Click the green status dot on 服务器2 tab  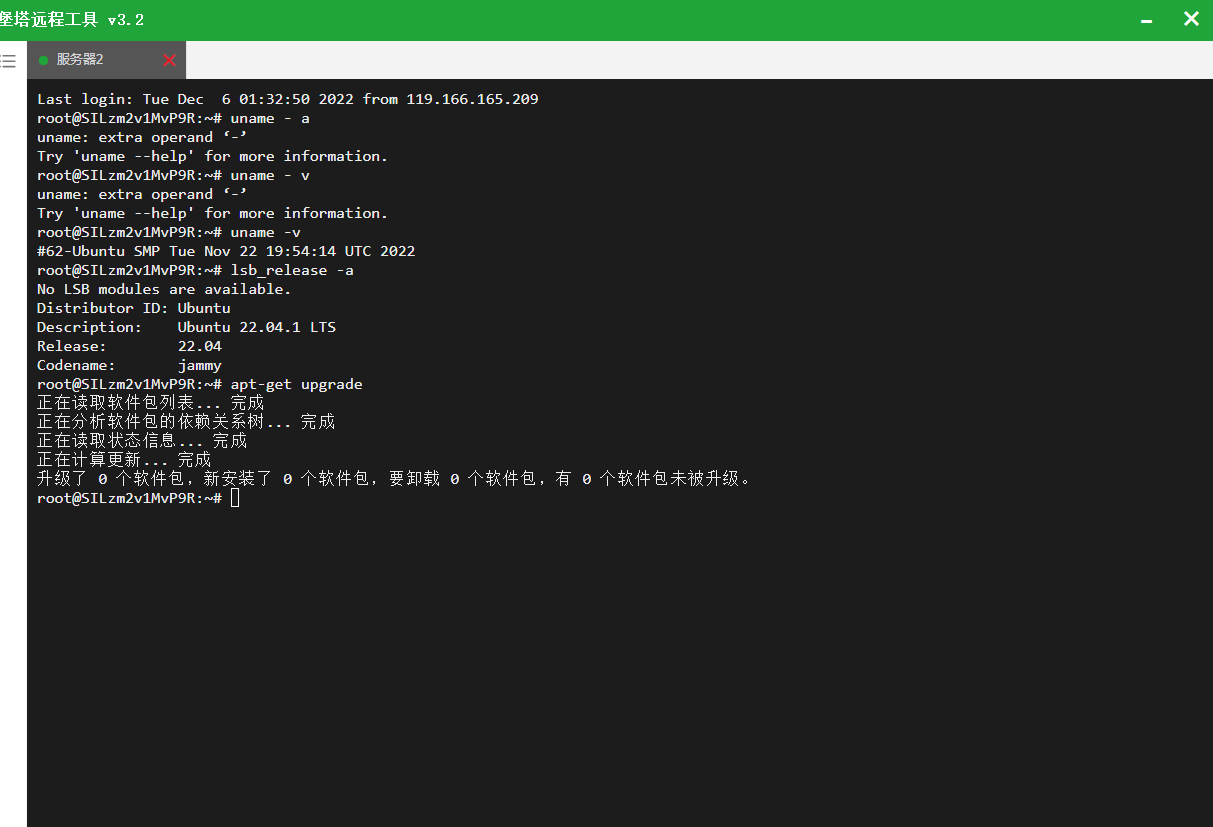coord(43,60)
